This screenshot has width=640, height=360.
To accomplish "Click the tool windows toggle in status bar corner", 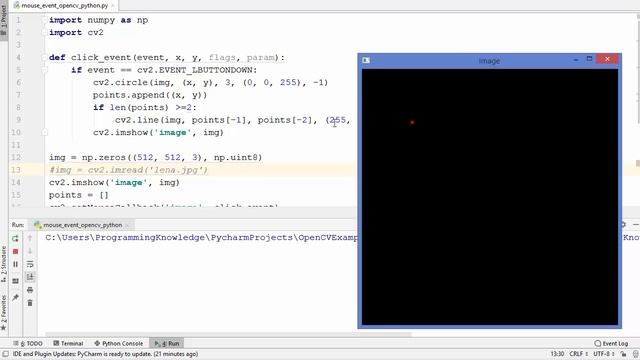I will [5, 354].
